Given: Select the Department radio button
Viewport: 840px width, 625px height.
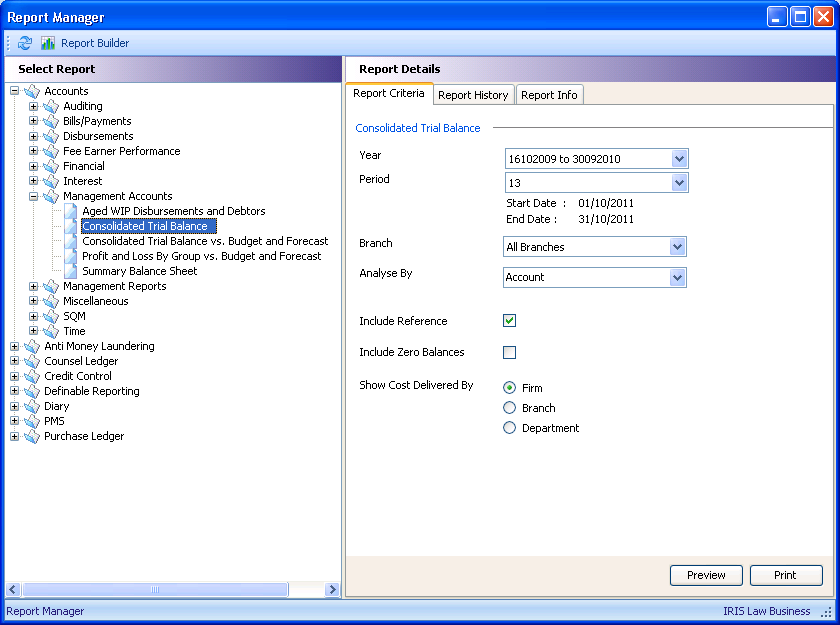Looking at the screenshot, I should click(x=509, y=427).
